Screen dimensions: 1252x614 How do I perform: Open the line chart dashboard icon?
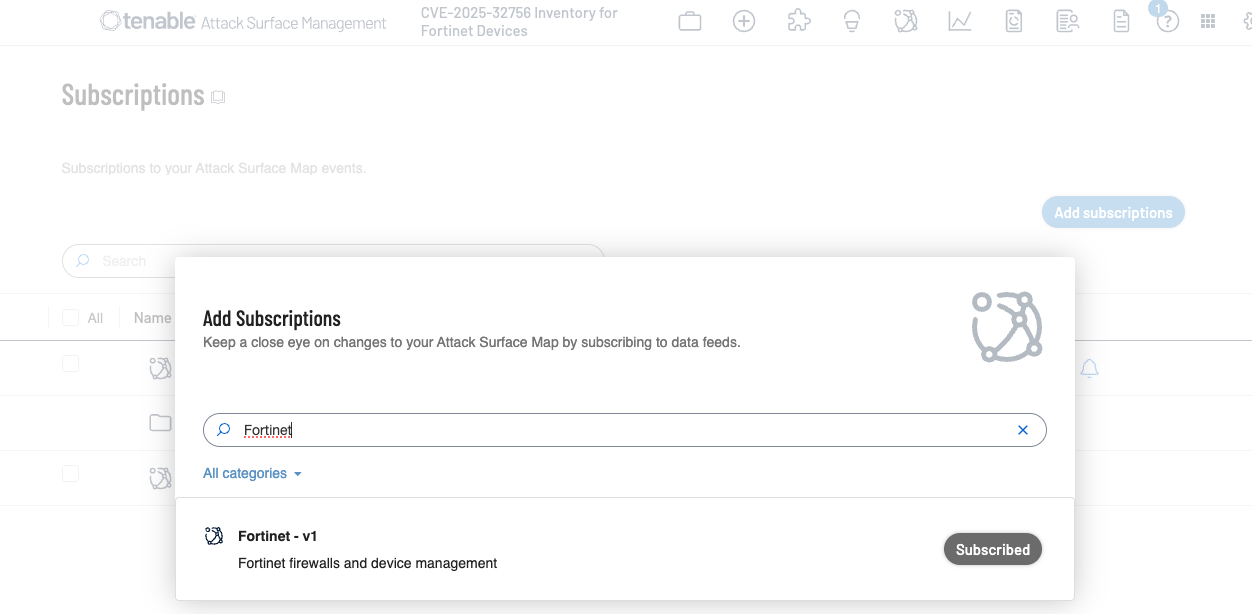pyautogui.click(x=960, y=21)
